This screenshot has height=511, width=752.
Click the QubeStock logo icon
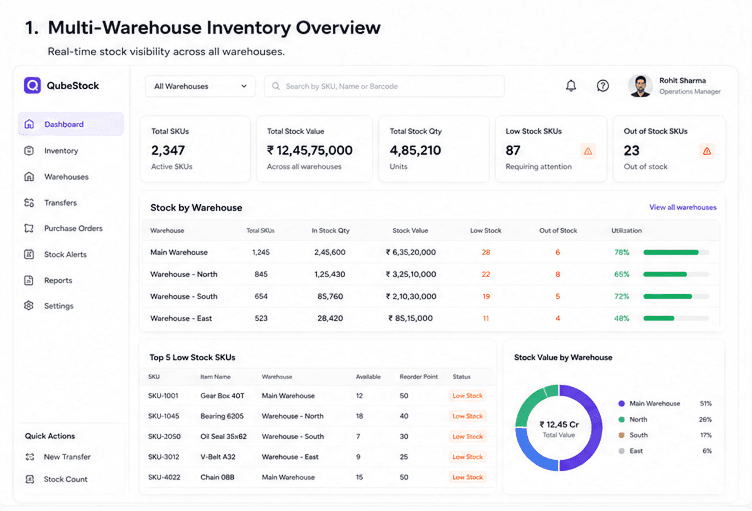click(32, 85)
